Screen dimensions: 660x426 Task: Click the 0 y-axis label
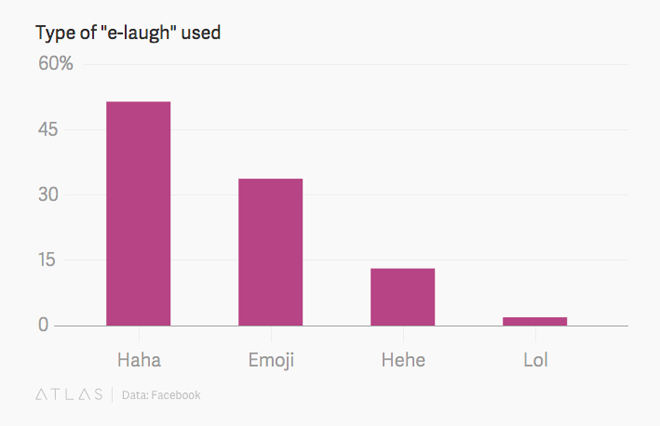[x=43, y=325]
